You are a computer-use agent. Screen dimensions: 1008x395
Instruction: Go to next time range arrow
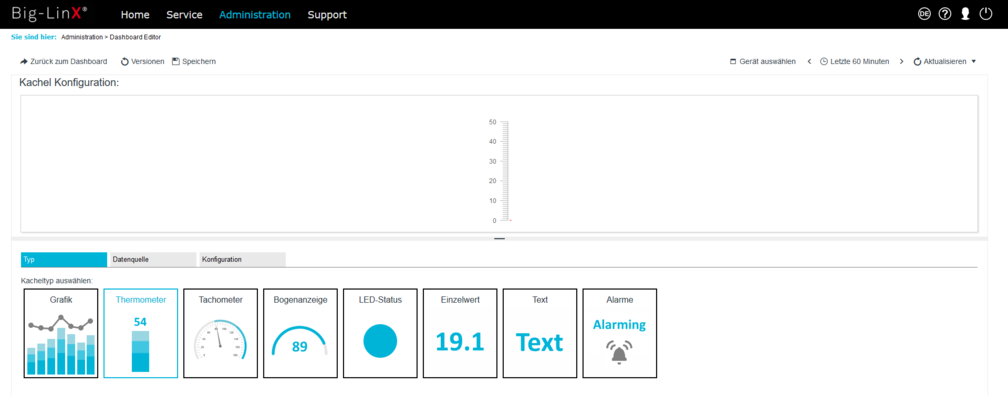(901, 62)
